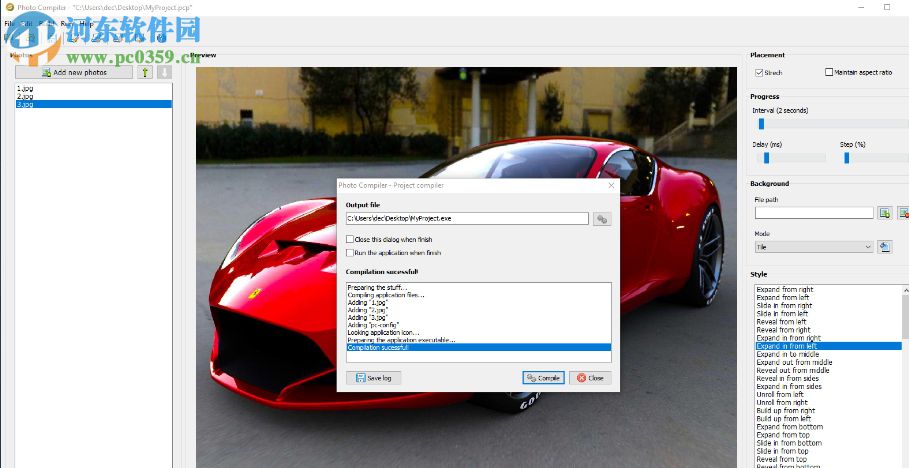Screen dimensions: 909x468
Task: Enable Maintain aspect ratio checkbox
Action: click(x=829, y=72)
